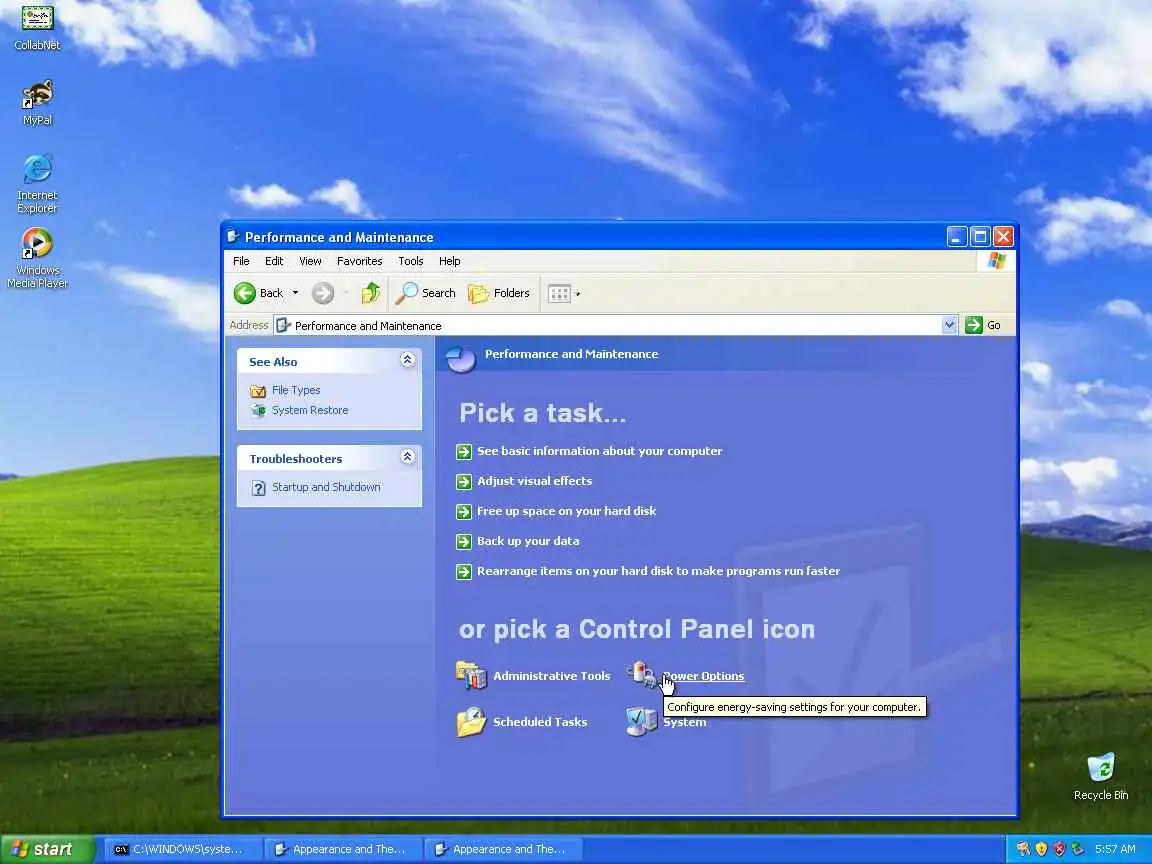Open the CollabNet desktop icon
The image size is (1152, 864).
pyautogui.click(x=37, y=28)
